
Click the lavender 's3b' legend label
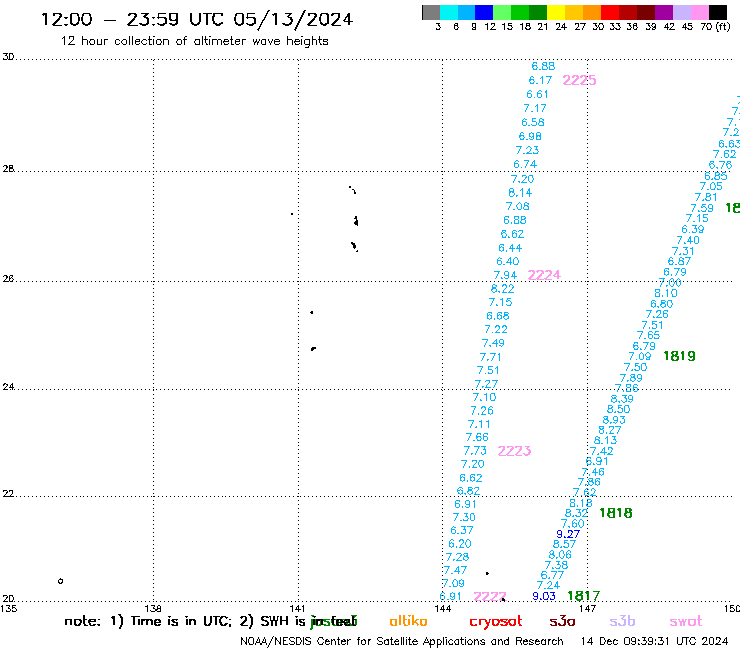(x=622, y=621)
